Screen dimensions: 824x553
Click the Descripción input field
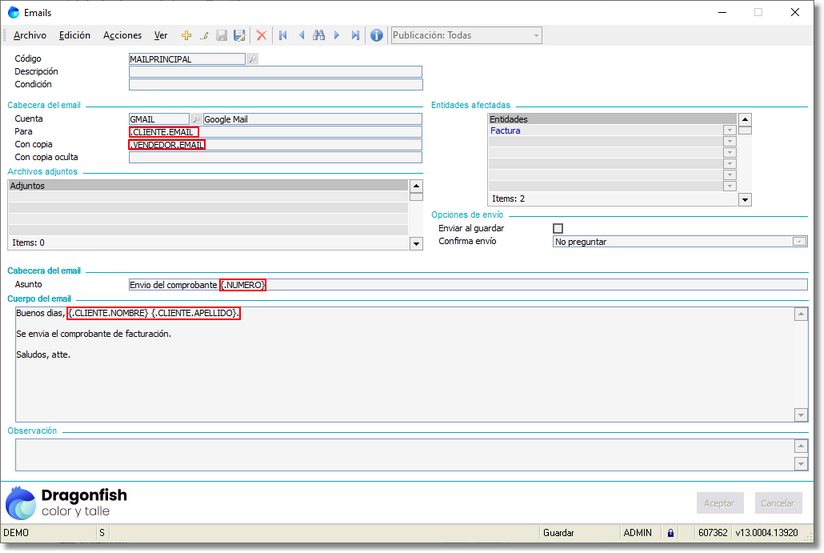point(275,71)
